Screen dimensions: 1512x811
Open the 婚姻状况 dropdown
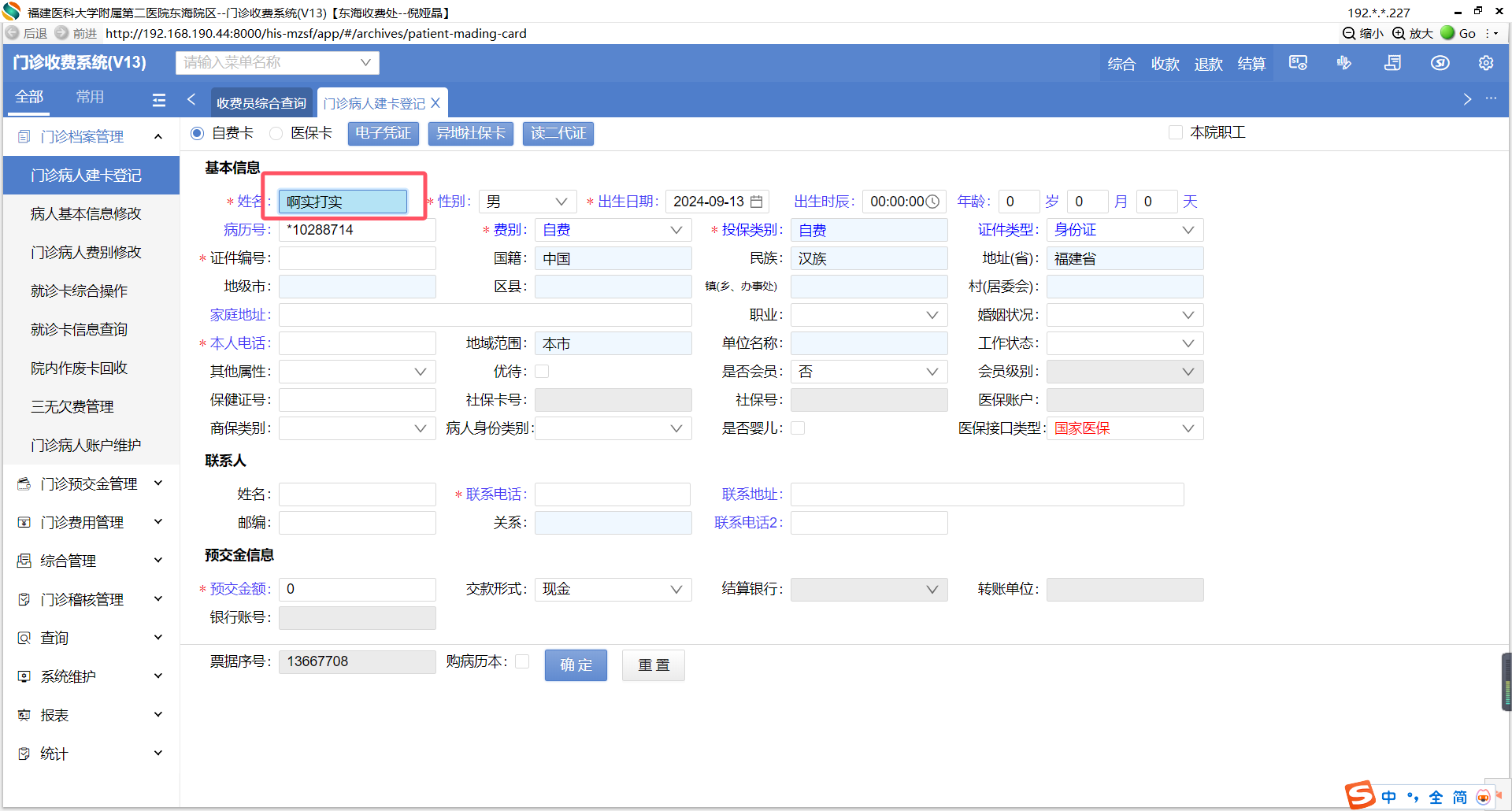(x=1125, y=315)
